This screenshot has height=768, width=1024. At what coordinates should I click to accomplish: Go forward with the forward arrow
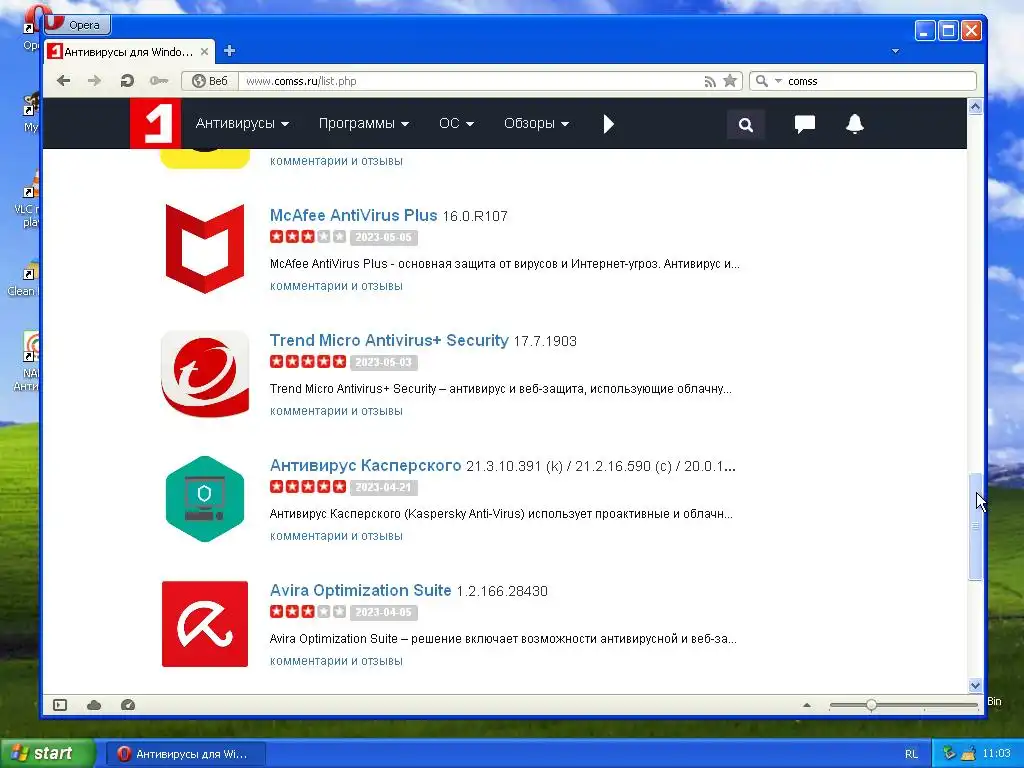(x=95, y=80)
